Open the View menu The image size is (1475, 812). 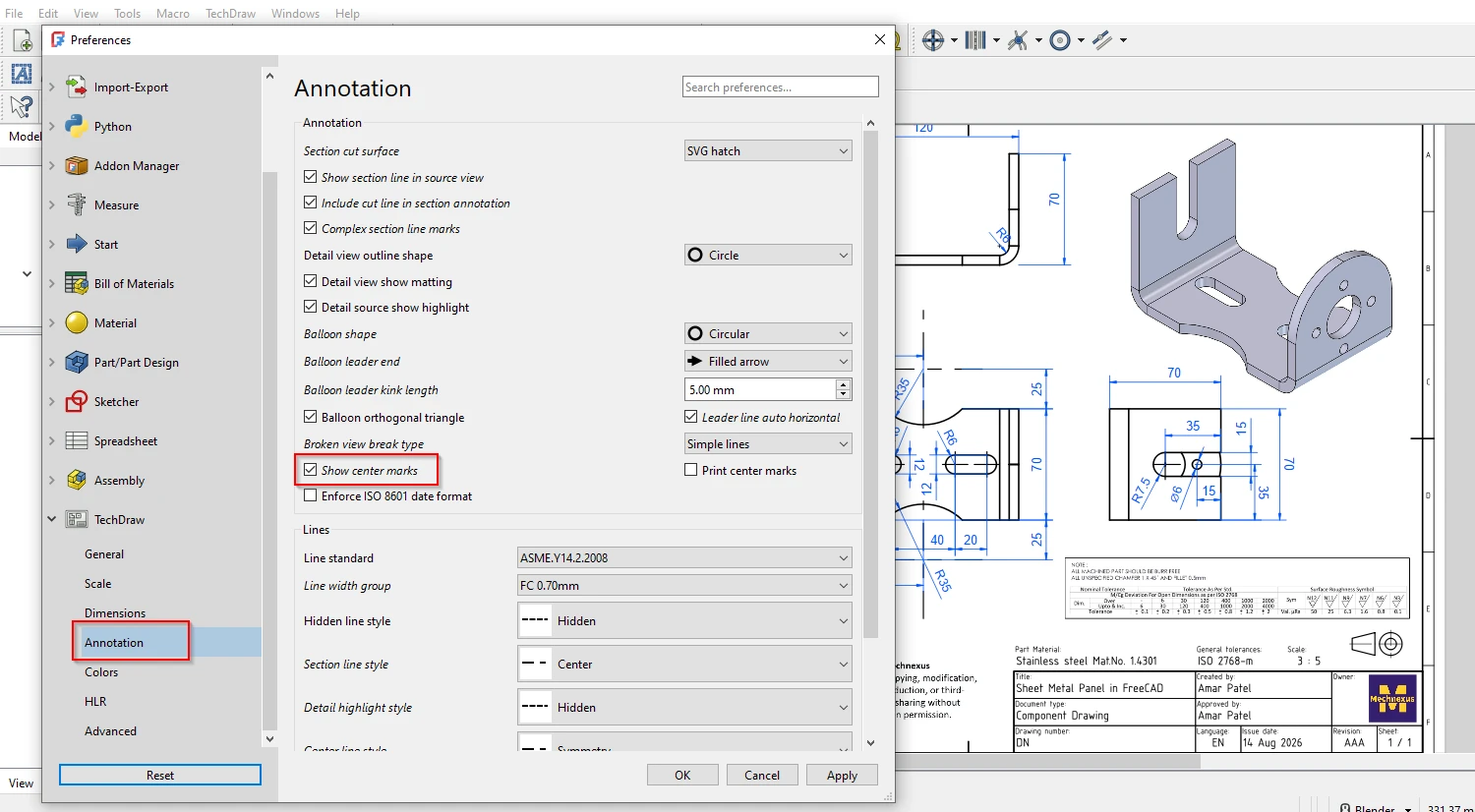(87, 13)
